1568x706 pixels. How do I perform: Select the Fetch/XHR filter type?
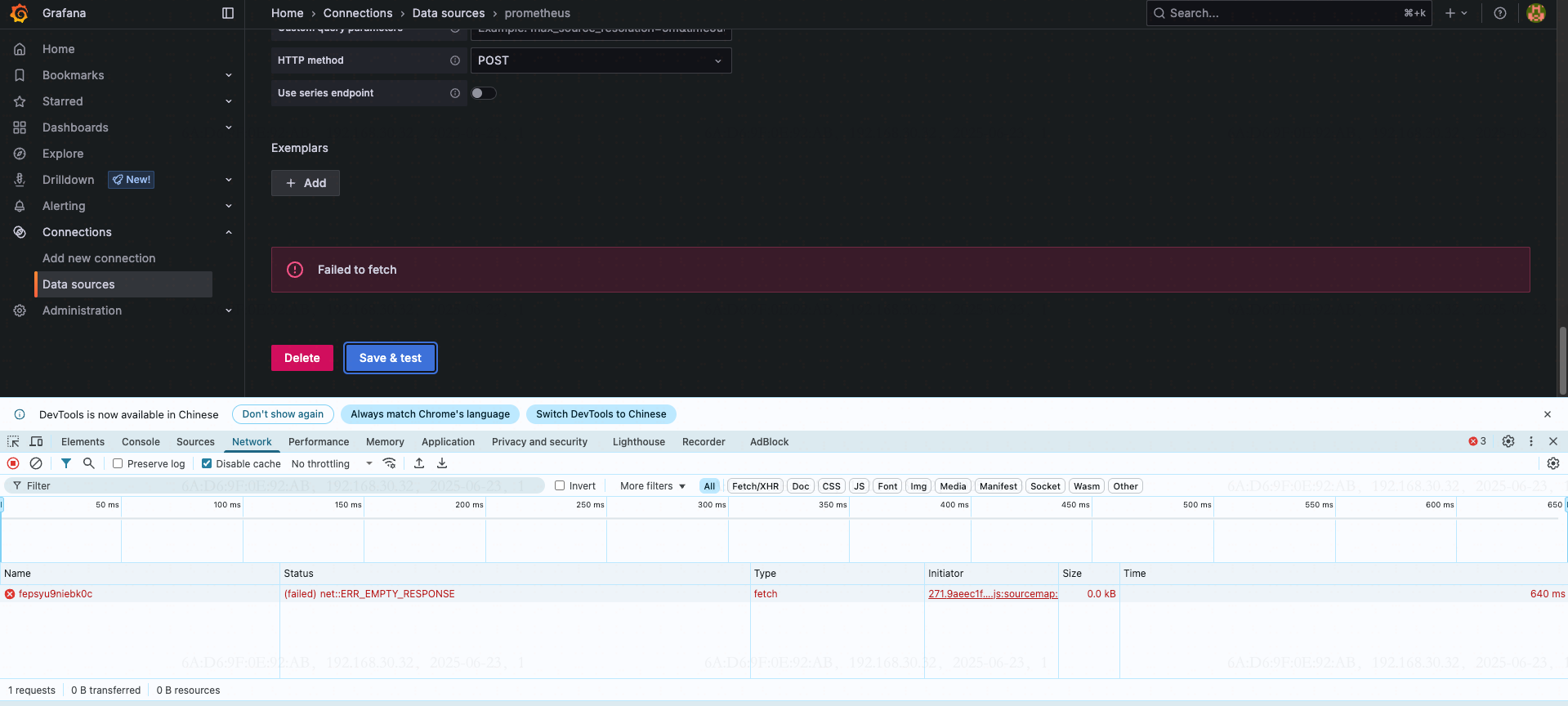click(755, 486)
